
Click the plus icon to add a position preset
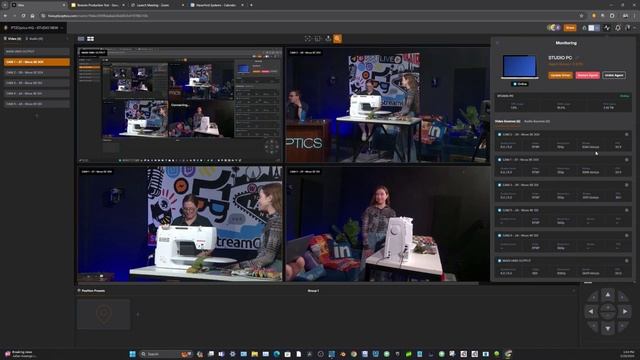138,315
